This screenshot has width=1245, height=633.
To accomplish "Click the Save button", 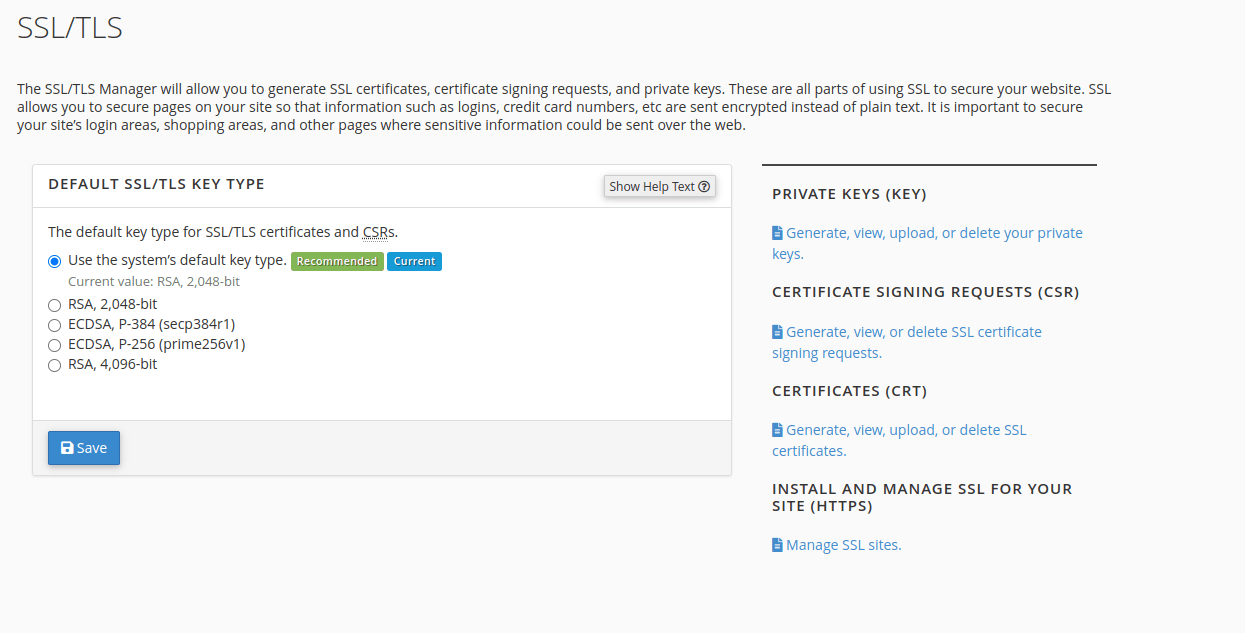I will pyautogui.click(x=83, y=447).
